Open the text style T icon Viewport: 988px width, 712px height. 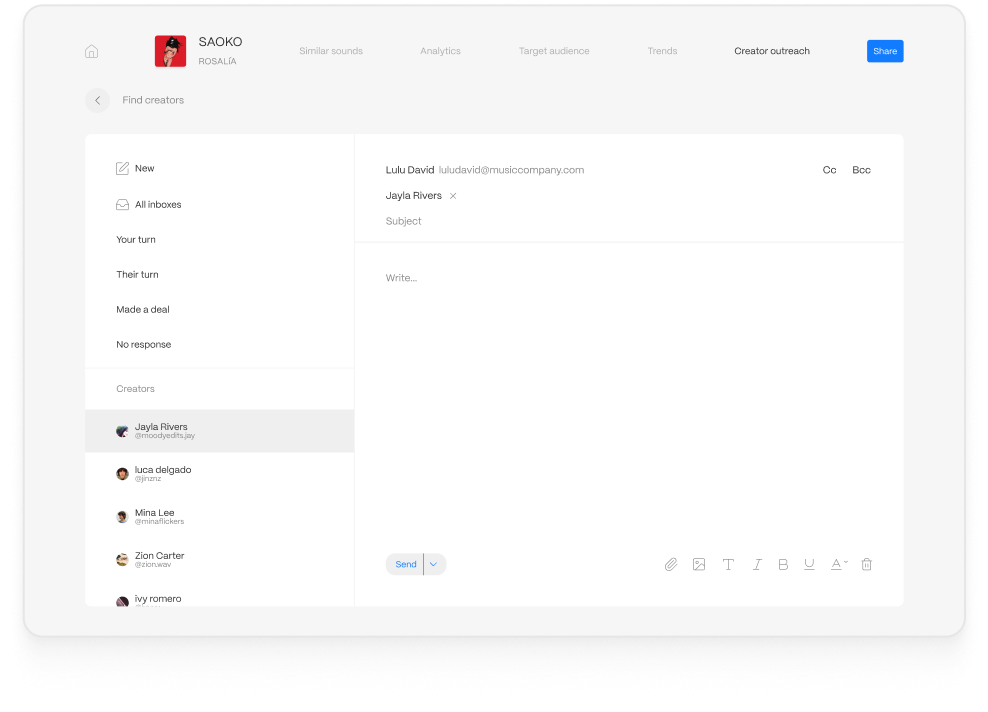728,565
